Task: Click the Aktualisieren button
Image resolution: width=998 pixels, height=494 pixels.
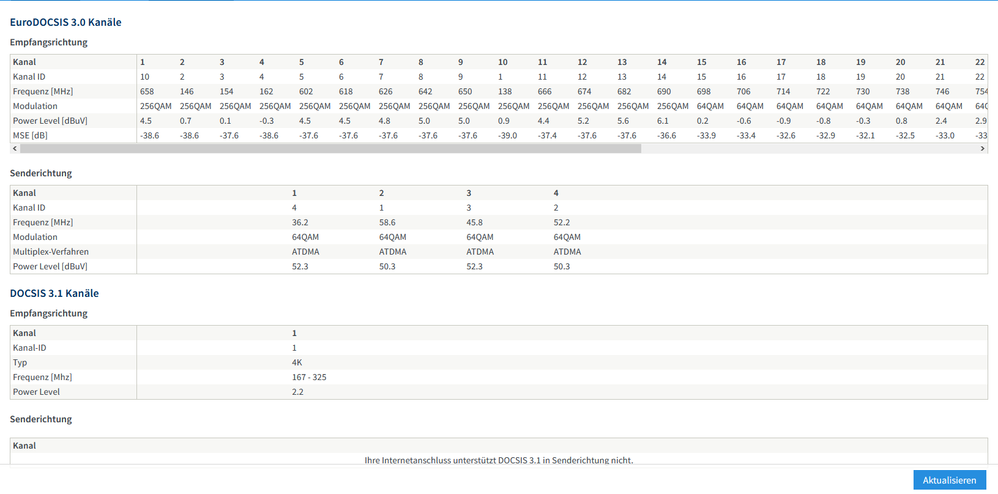Action: pos(949,480)
